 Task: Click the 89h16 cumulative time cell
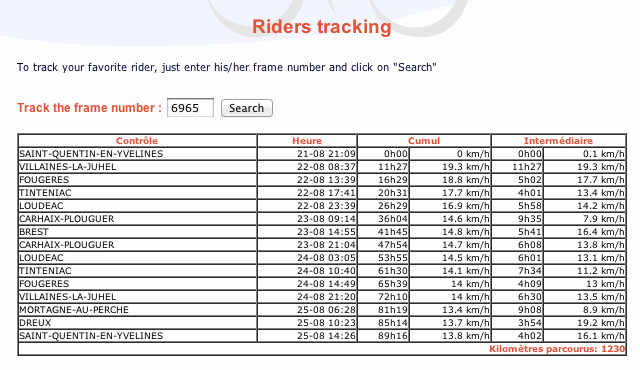click(x=383, y=336)
